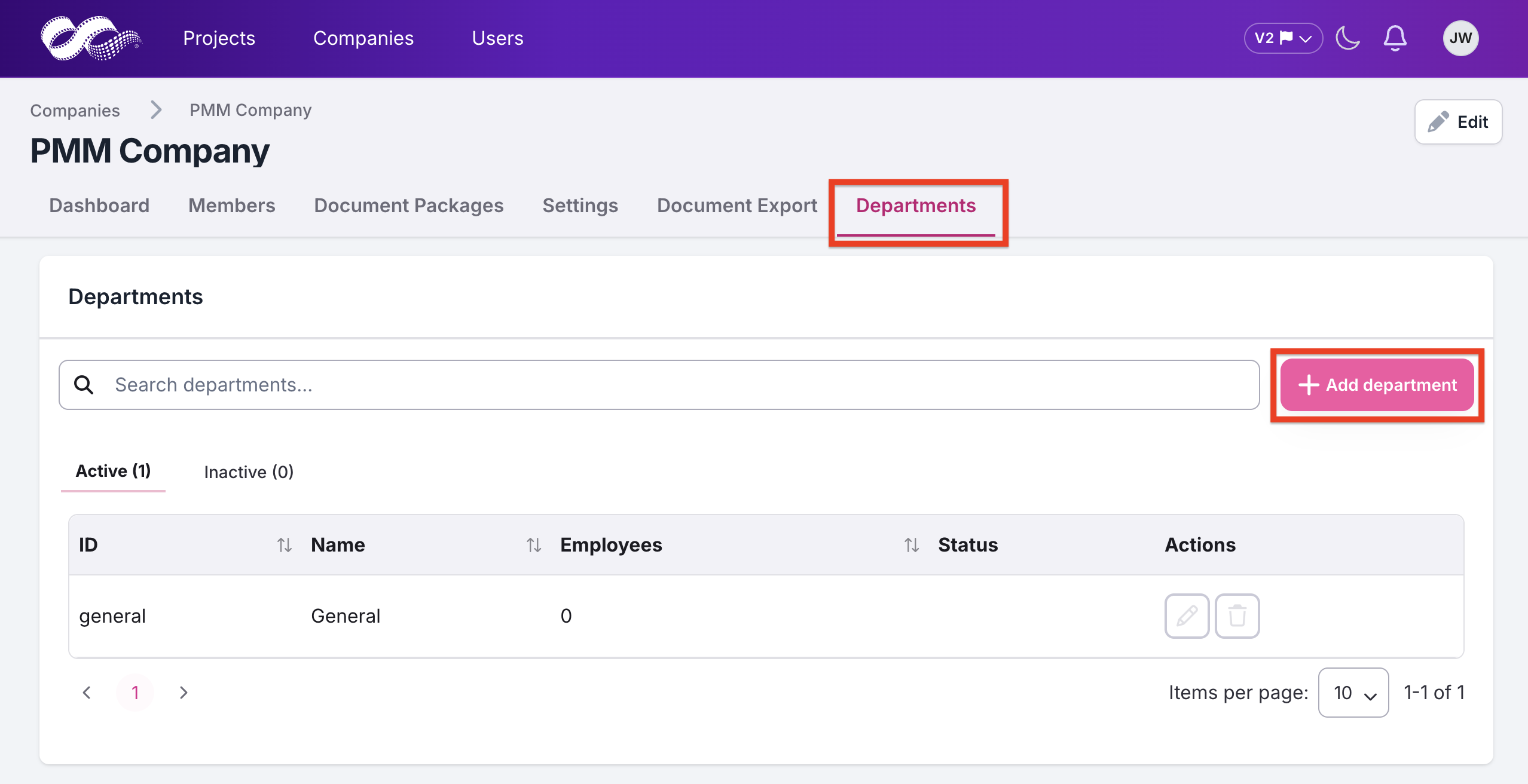Screen dimensions: 1528x784
Task: Switch to Document Packages tab
Action: [409, 206]
